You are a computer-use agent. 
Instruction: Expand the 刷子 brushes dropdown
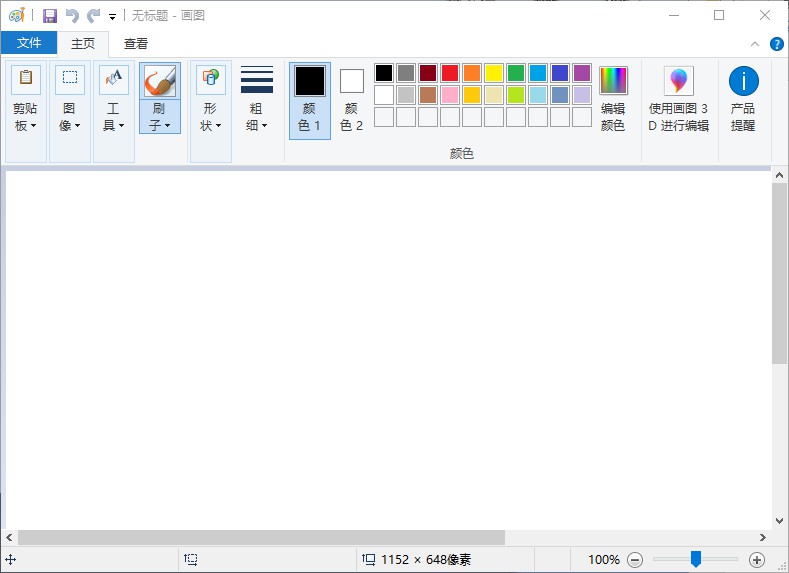tap(160, 117)
